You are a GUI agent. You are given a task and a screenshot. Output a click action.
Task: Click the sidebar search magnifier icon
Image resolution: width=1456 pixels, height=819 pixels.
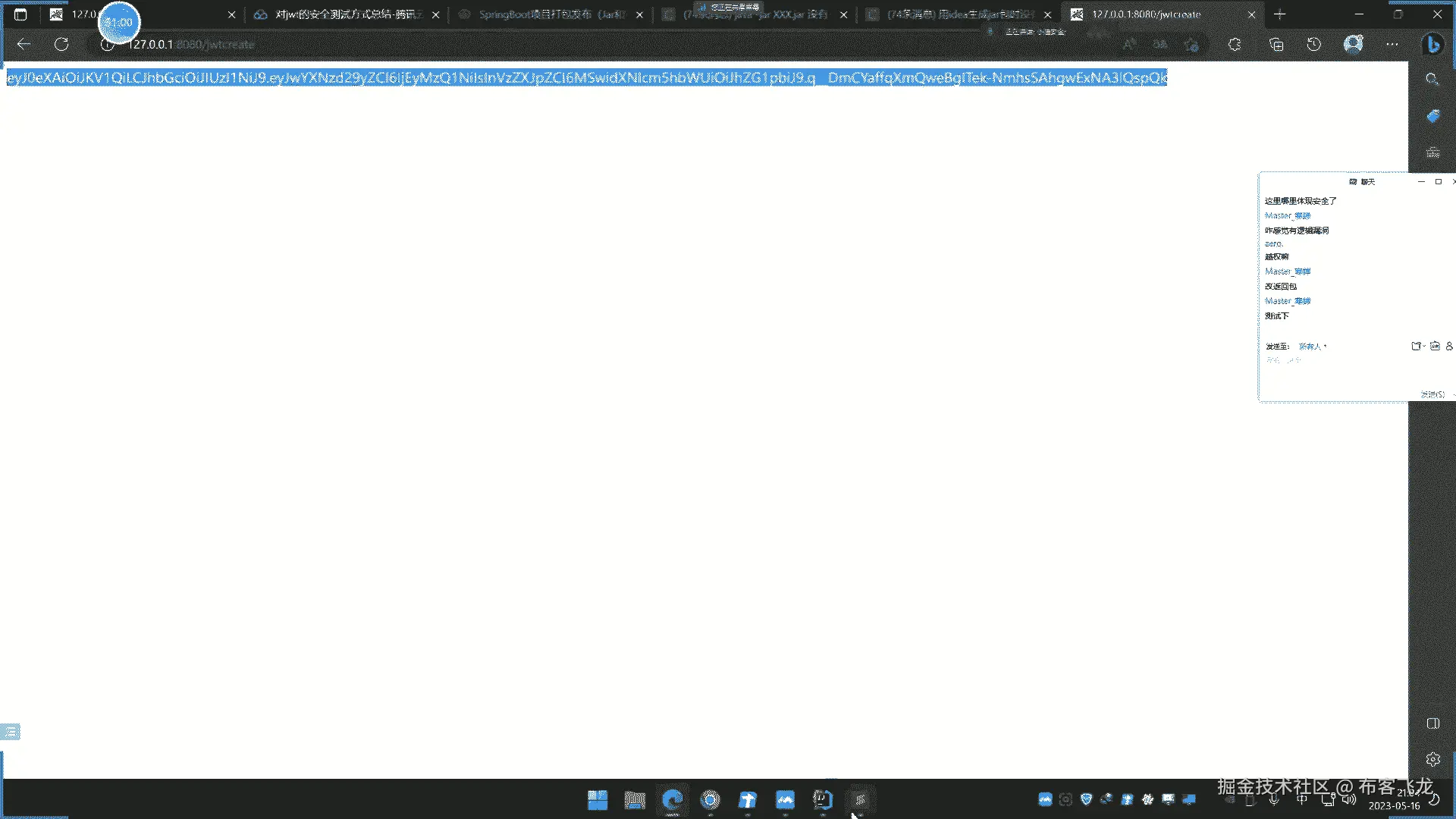1432,80
